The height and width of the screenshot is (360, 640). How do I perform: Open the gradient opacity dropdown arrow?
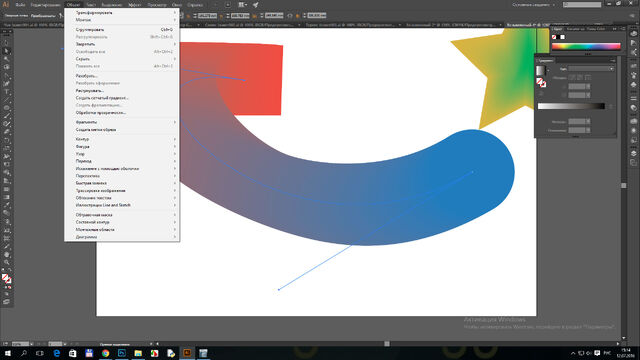[588, 122]
